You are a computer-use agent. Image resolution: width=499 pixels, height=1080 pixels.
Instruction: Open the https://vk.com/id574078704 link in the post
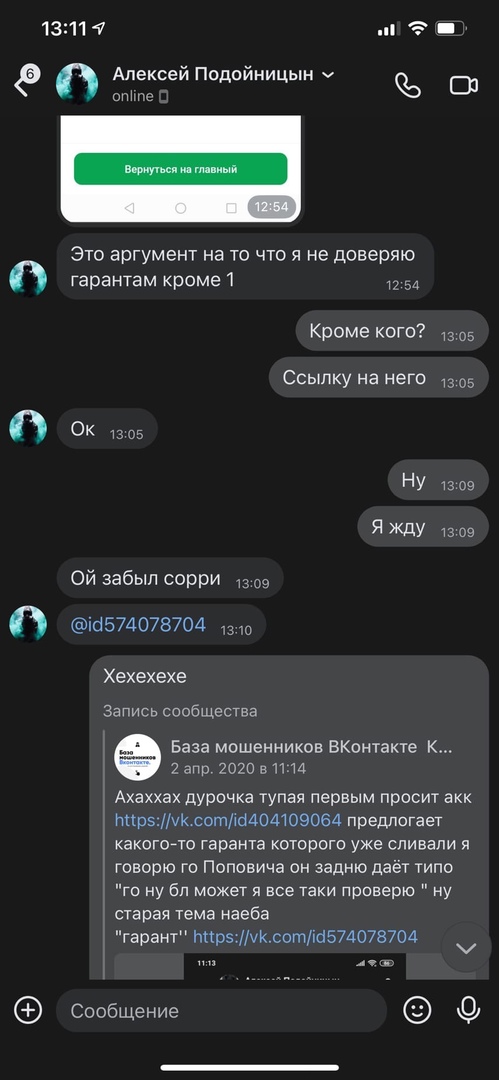[x=305, y=937]
